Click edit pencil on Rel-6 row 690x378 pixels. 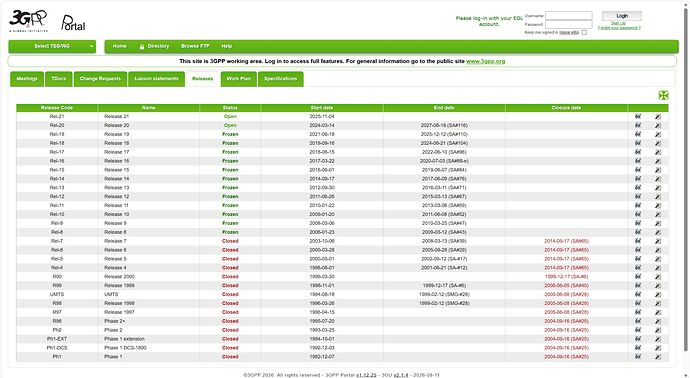(x=657, y=250)
